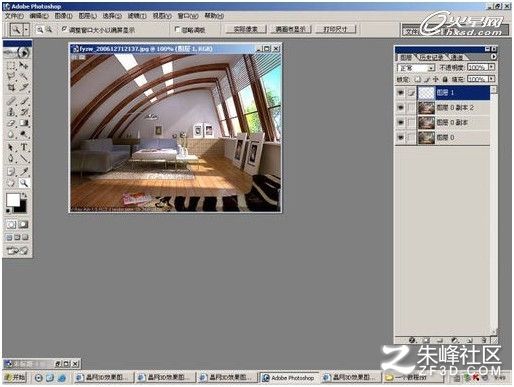Screen dimensions: 514x387
Task: Click the white foreground color swatch
Action: coord(13,200)
